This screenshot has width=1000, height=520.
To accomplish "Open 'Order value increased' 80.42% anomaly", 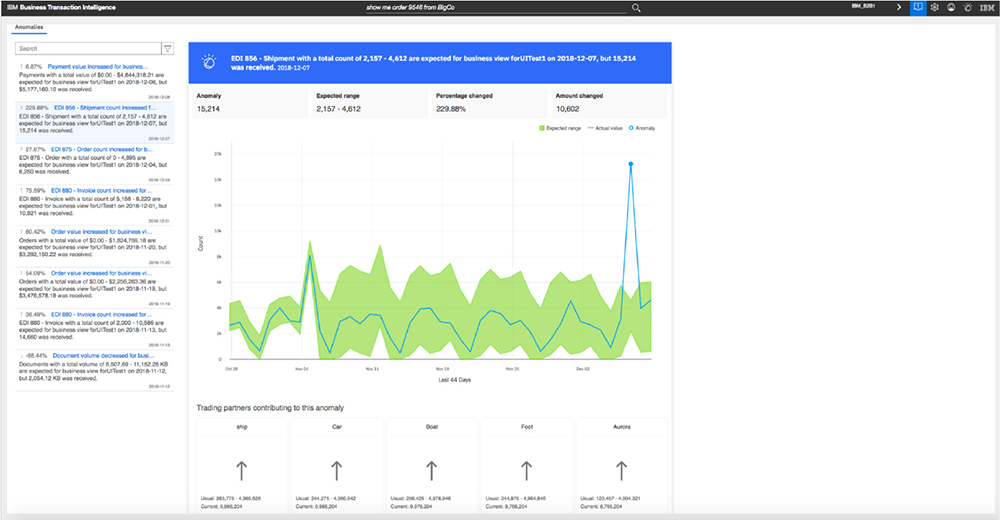I will [101, 232].
